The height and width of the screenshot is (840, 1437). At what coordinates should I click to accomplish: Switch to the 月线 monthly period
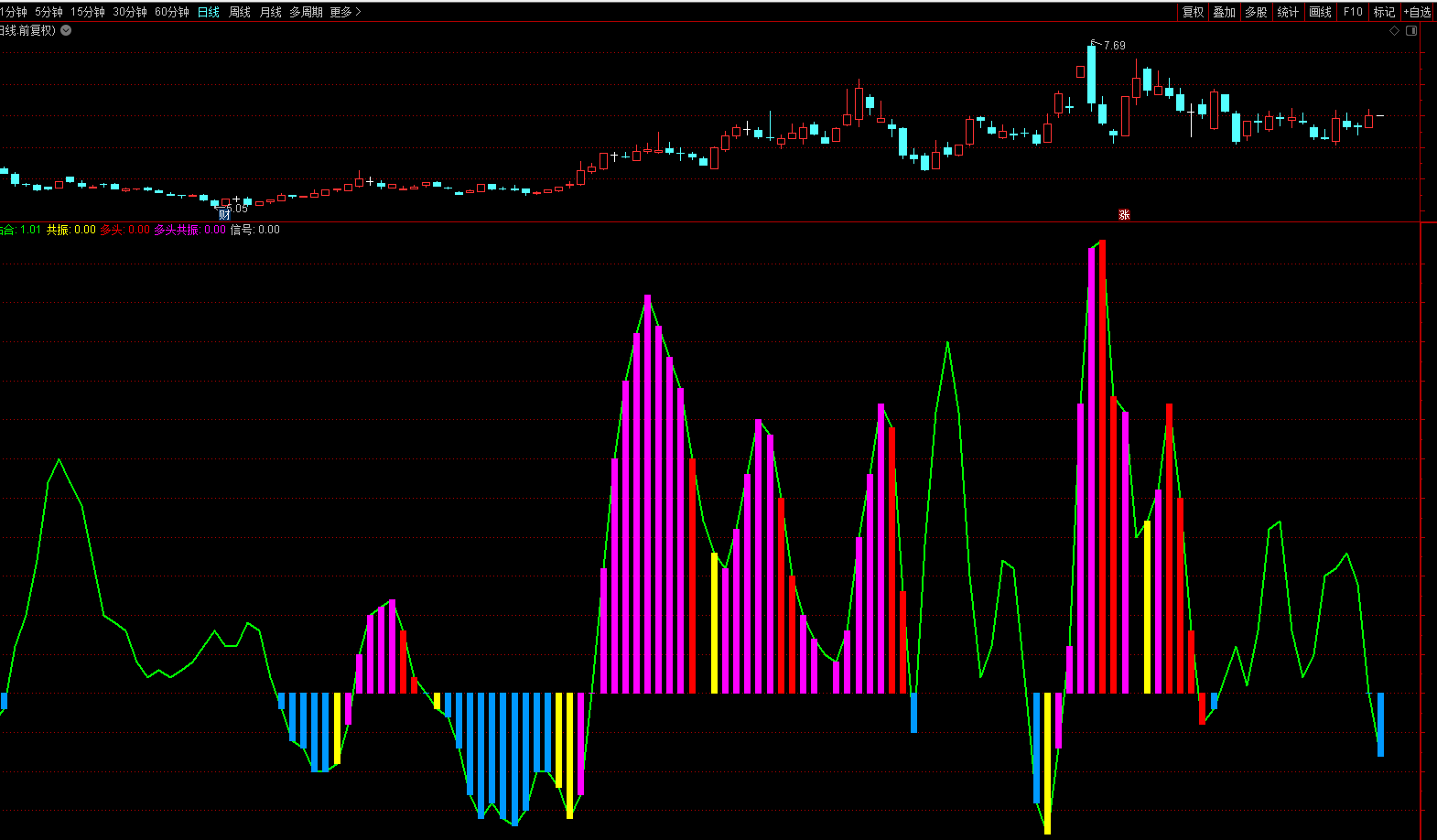[x=271, y=12]
